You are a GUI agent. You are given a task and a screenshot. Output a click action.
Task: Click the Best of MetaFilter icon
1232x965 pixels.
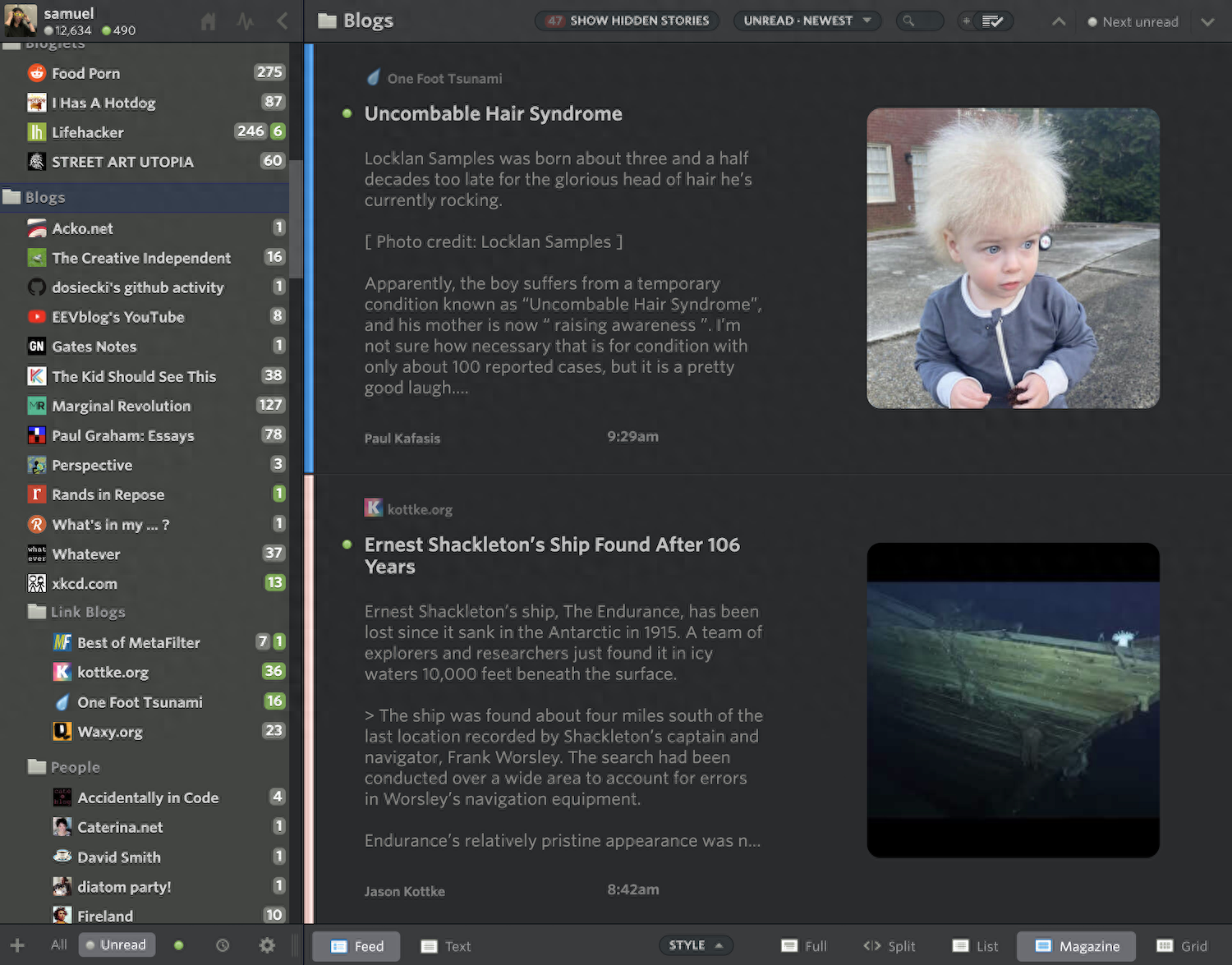(62, 642)
